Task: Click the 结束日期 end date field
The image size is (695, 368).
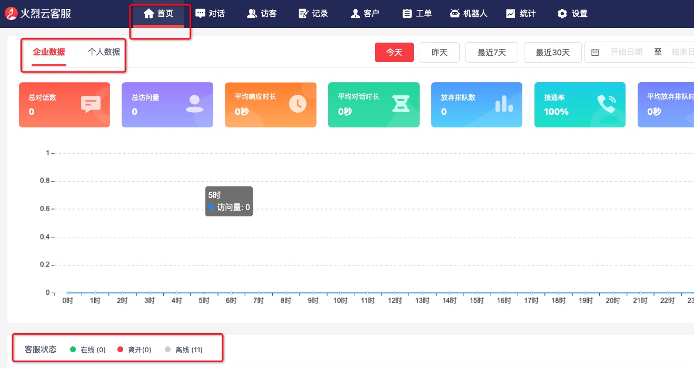Action: click(683, 52)
